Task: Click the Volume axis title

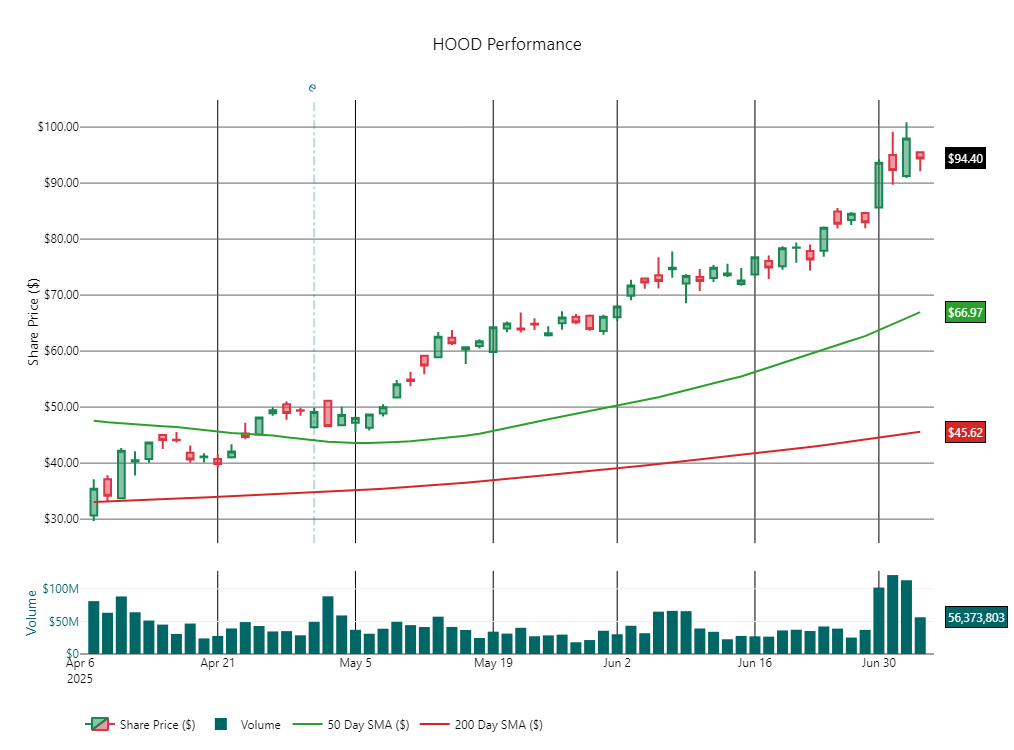Action: coord(30,613)
